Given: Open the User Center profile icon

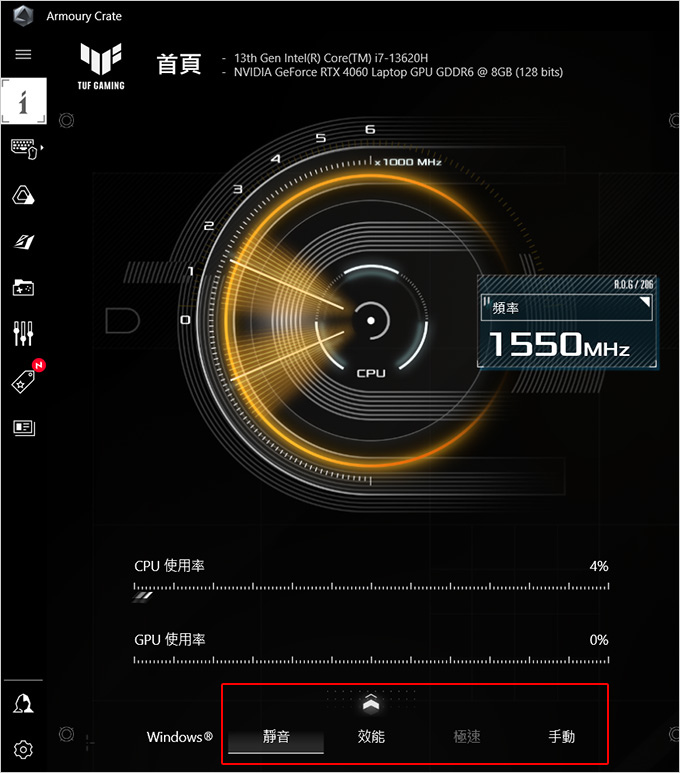Looking at the screenshot, I should pos(23,703).
